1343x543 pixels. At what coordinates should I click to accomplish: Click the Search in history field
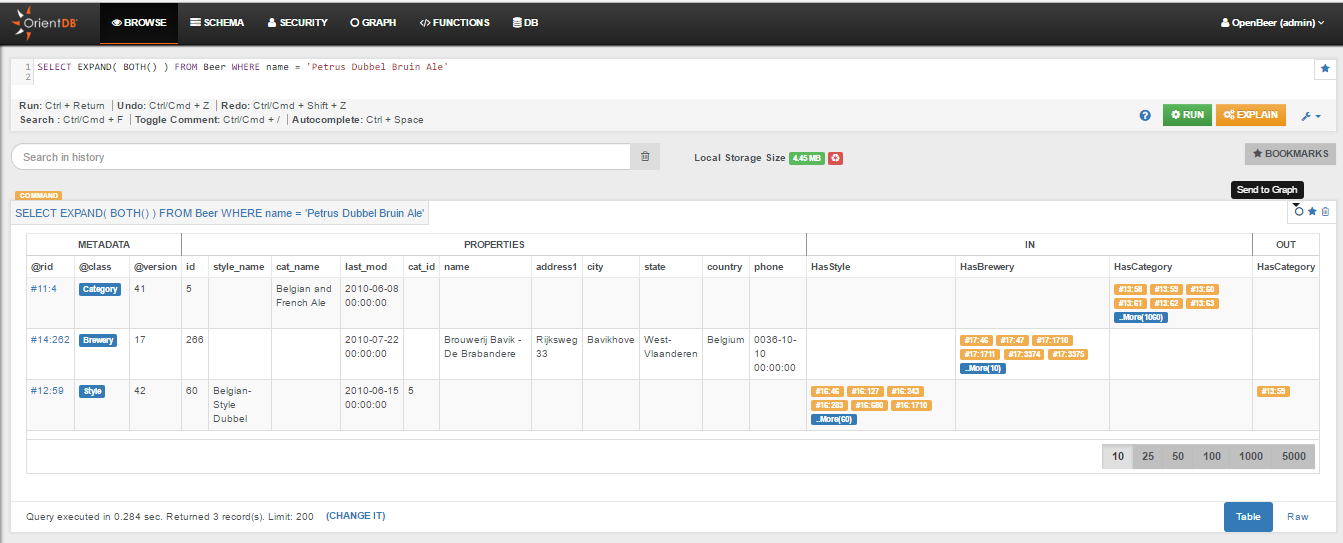(x=320, y=157)
